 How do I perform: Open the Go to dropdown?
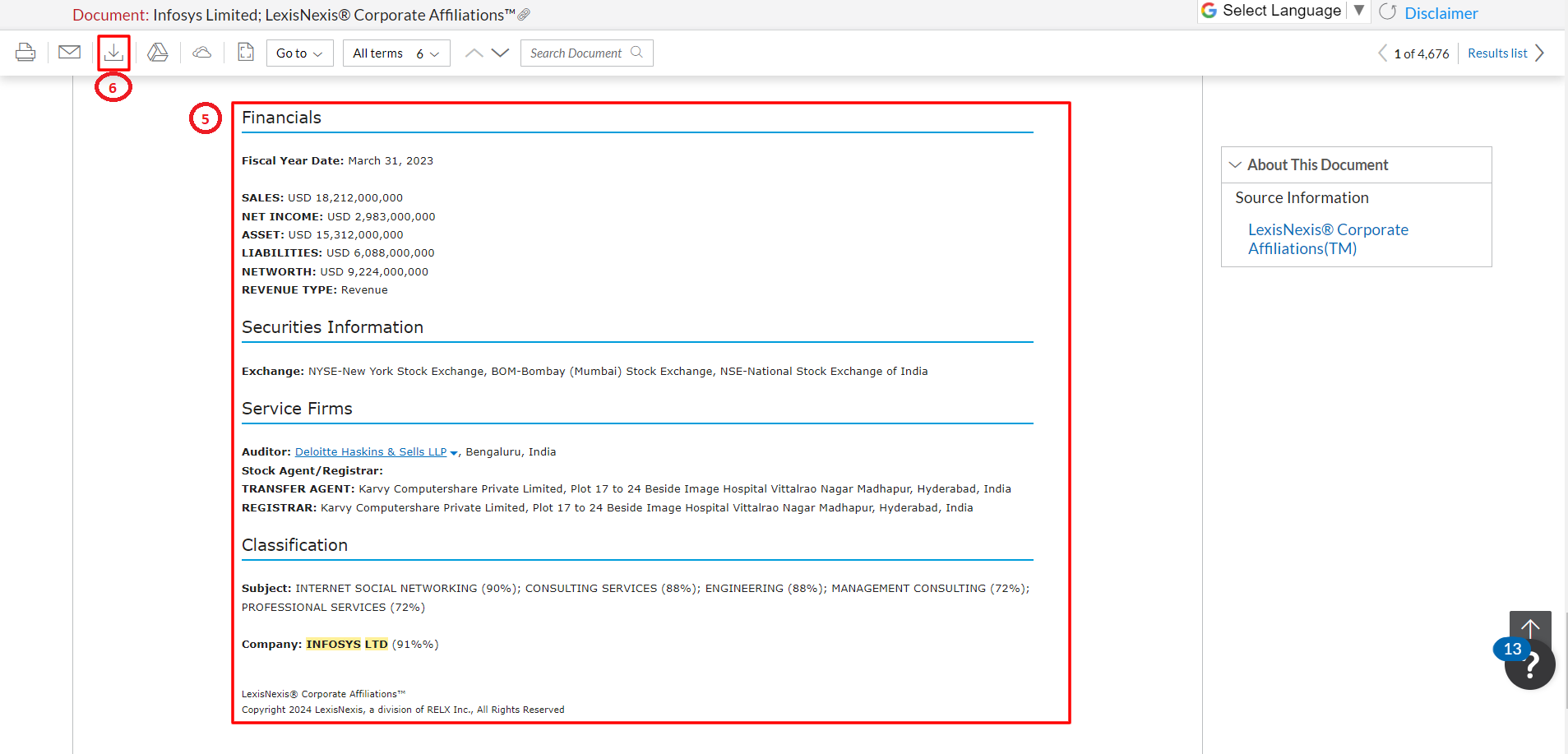(x=300, y=53)
